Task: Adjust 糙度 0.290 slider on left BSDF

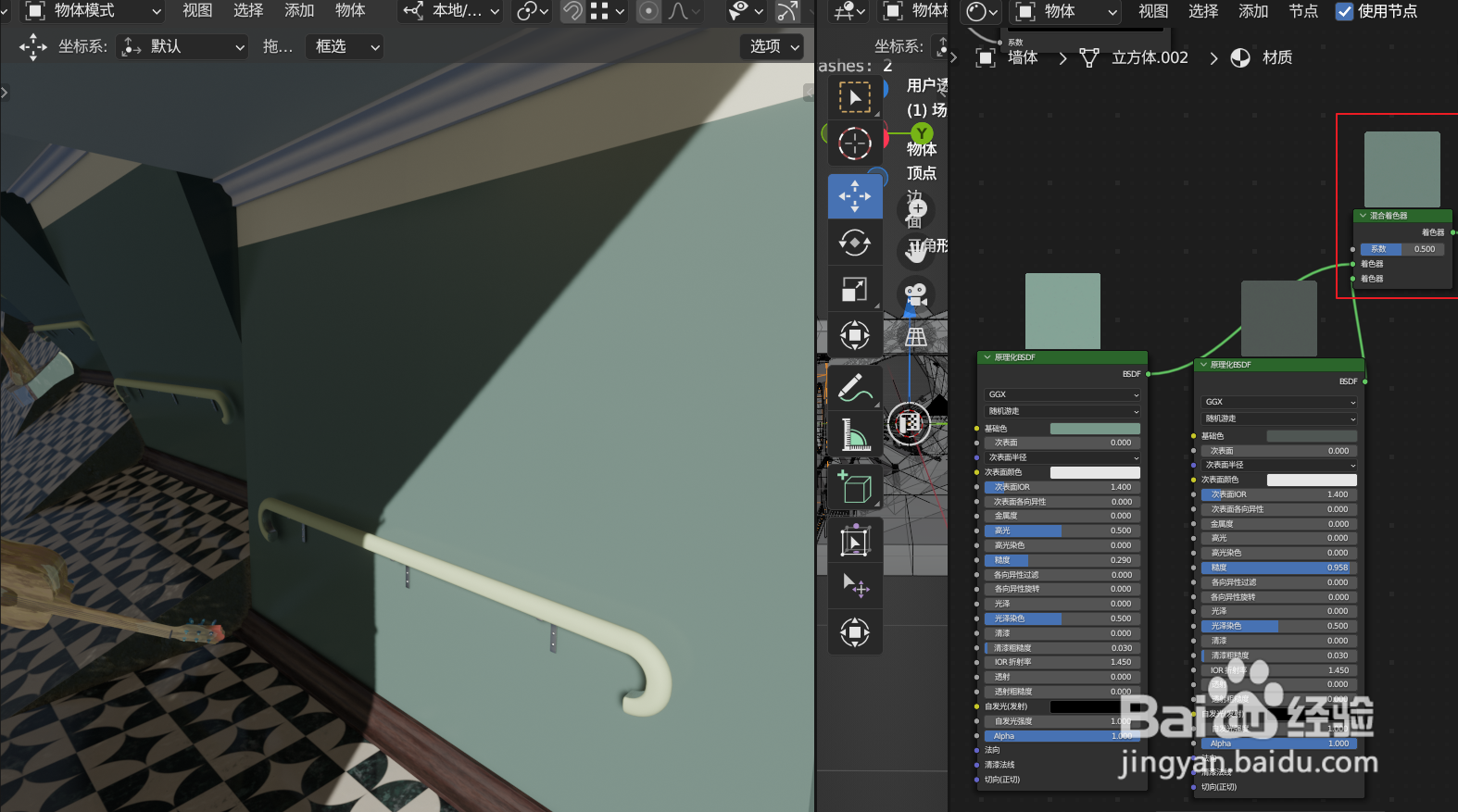Action: click(x=1062, y=560)
